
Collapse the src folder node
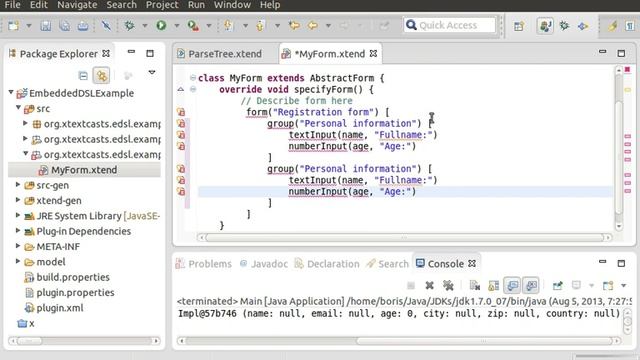point(18,108)
